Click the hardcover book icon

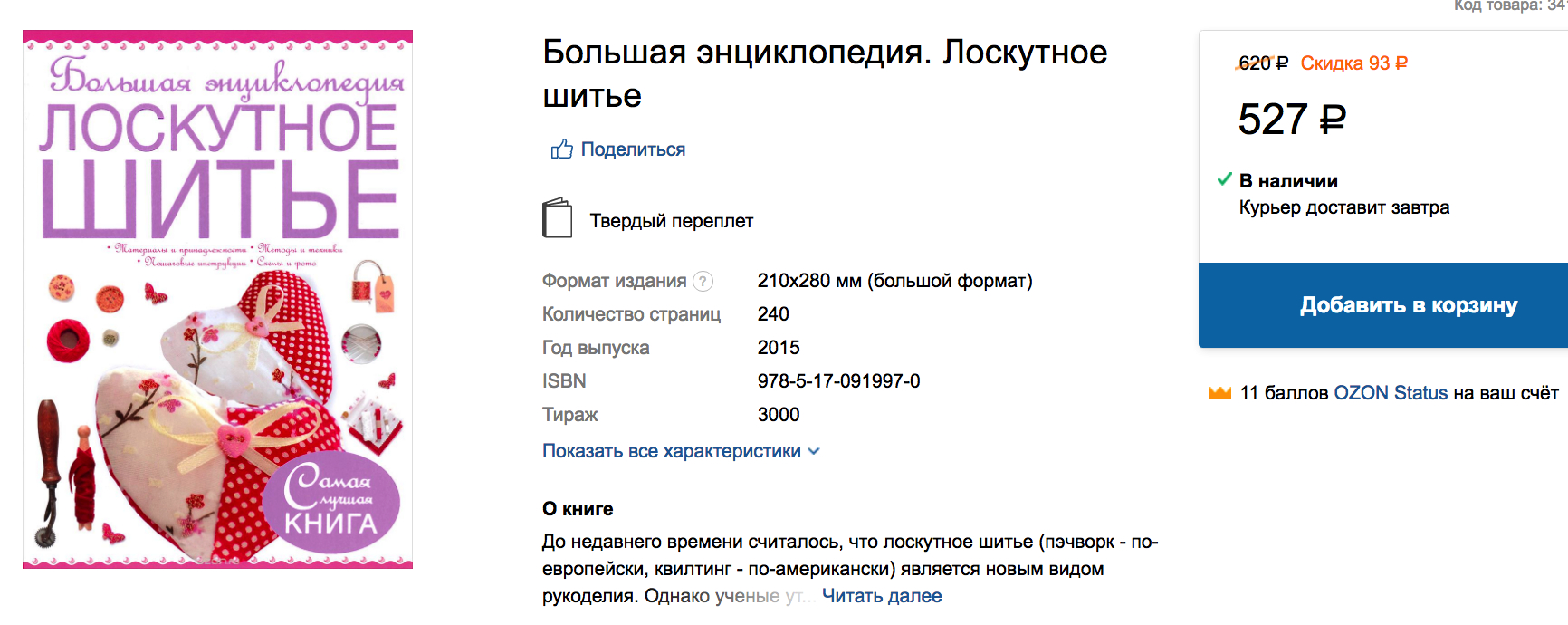(557, 218)
